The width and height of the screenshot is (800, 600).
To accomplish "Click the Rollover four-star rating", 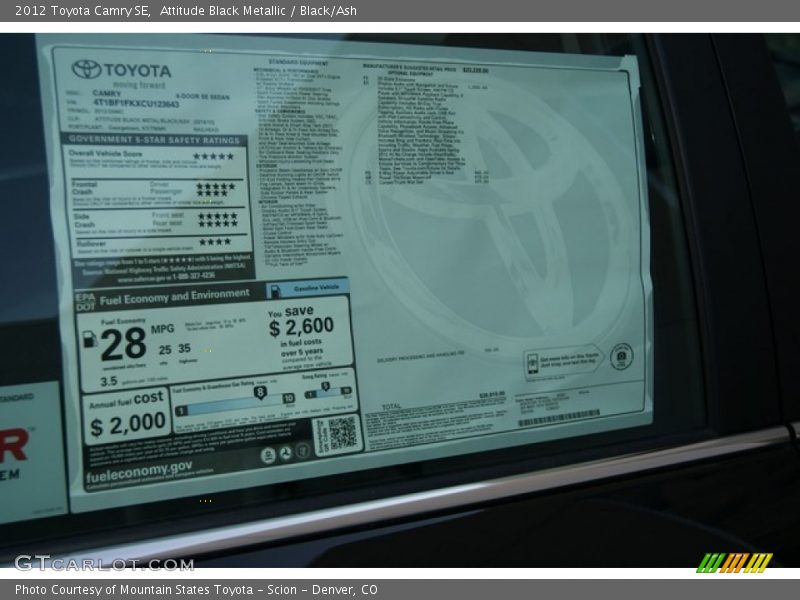I will click(214, 242).
